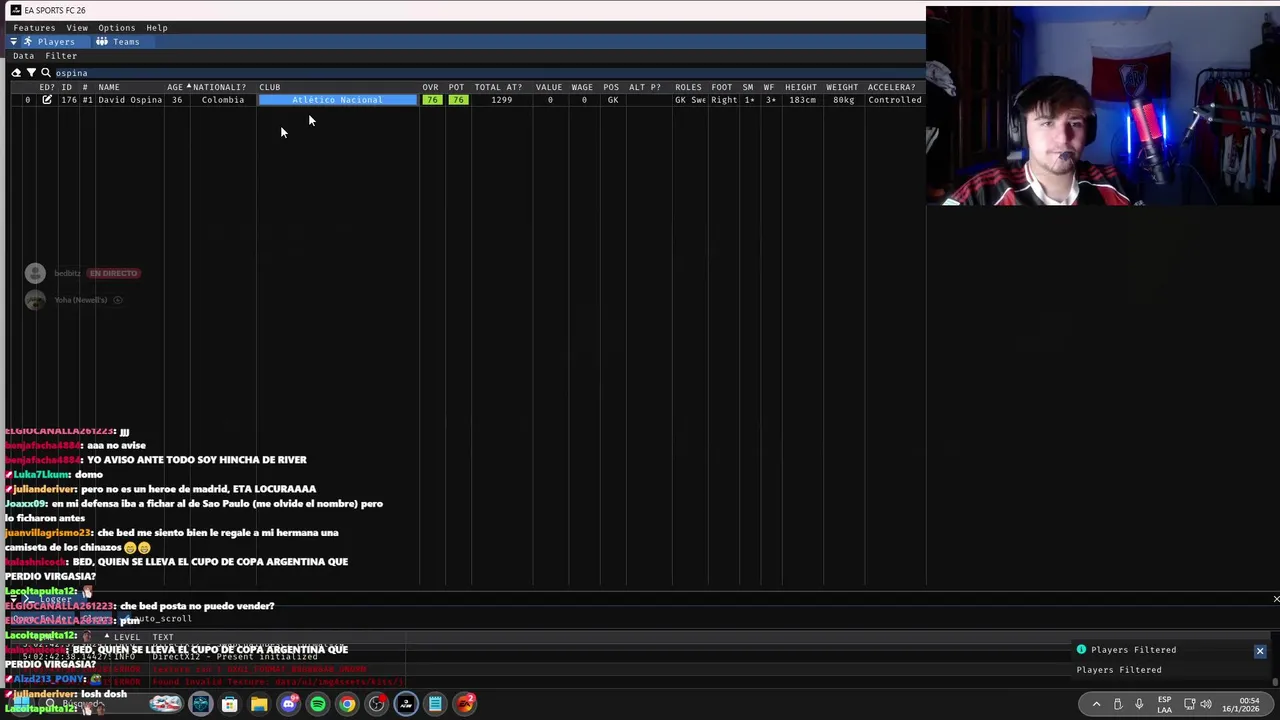The width and height of the screenshot is (1280, 720).
Task: Open the Features menu
Action: (x=34, y=28)
